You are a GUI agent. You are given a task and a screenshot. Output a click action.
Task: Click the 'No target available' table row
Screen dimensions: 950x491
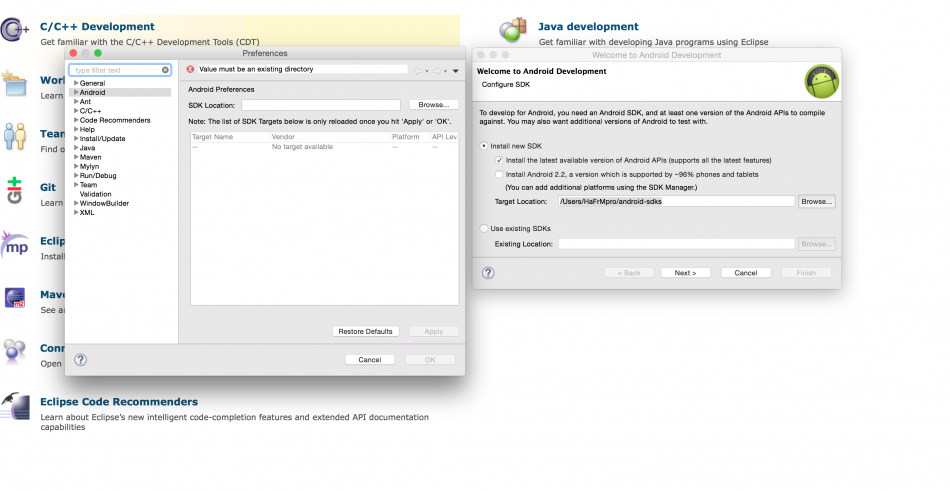click(324, 147)
